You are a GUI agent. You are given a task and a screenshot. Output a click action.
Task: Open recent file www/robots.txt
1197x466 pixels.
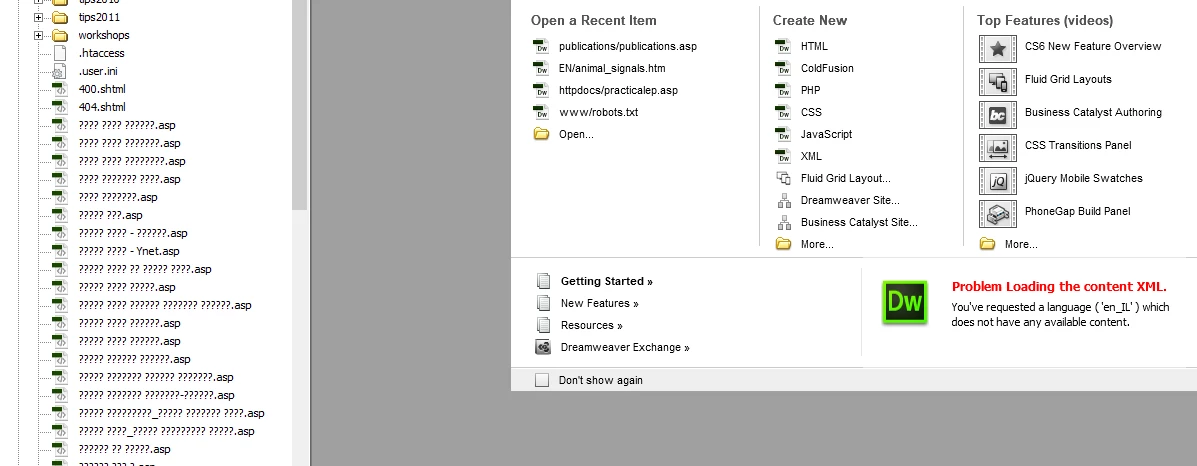598,112
